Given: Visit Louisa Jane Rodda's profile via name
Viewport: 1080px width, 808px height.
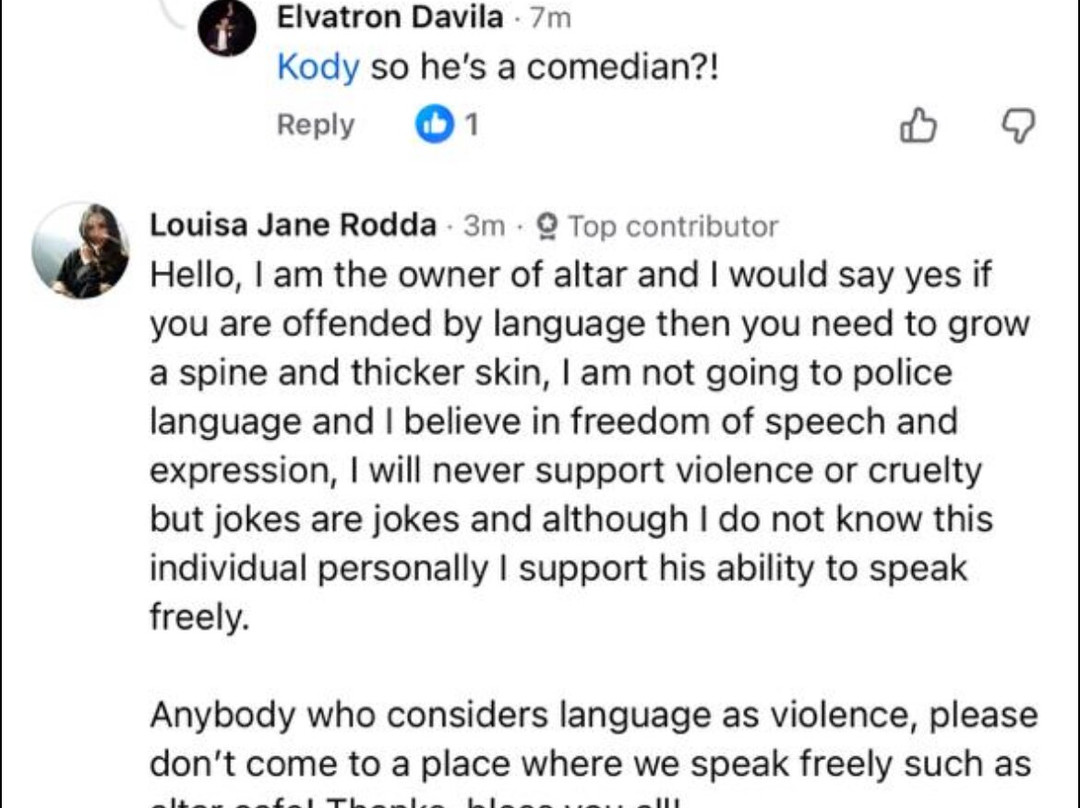Looking at the screenshot, I should (293, 226).
